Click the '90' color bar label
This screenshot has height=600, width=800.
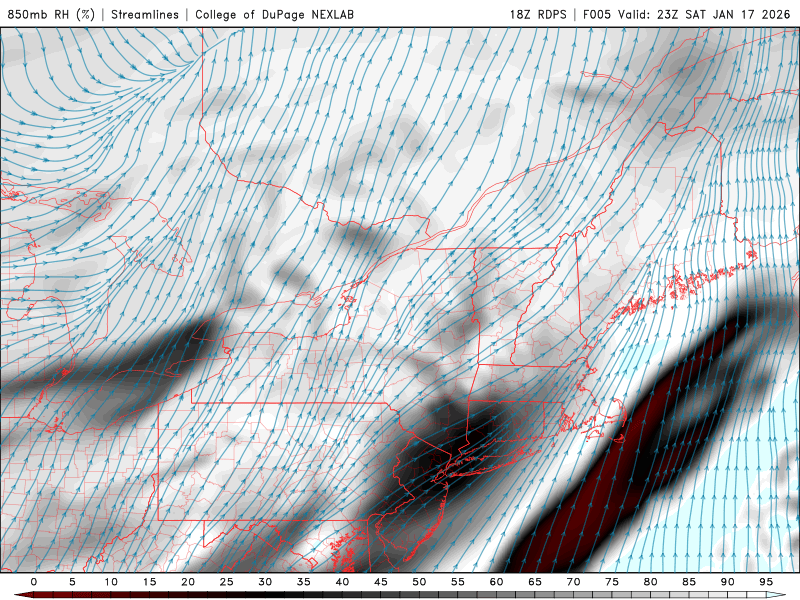coord(728,582)
